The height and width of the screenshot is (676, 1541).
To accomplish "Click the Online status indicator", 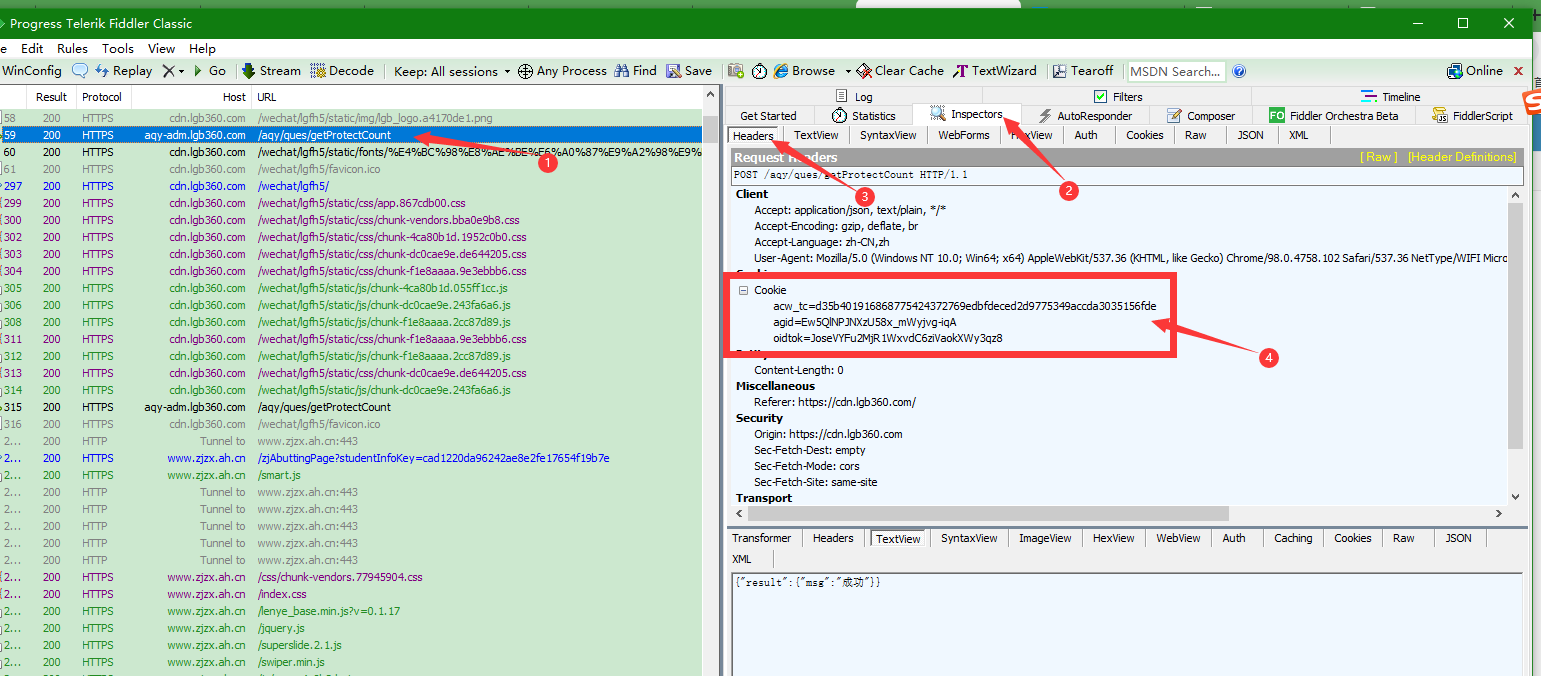I will tap(1475, 71).
